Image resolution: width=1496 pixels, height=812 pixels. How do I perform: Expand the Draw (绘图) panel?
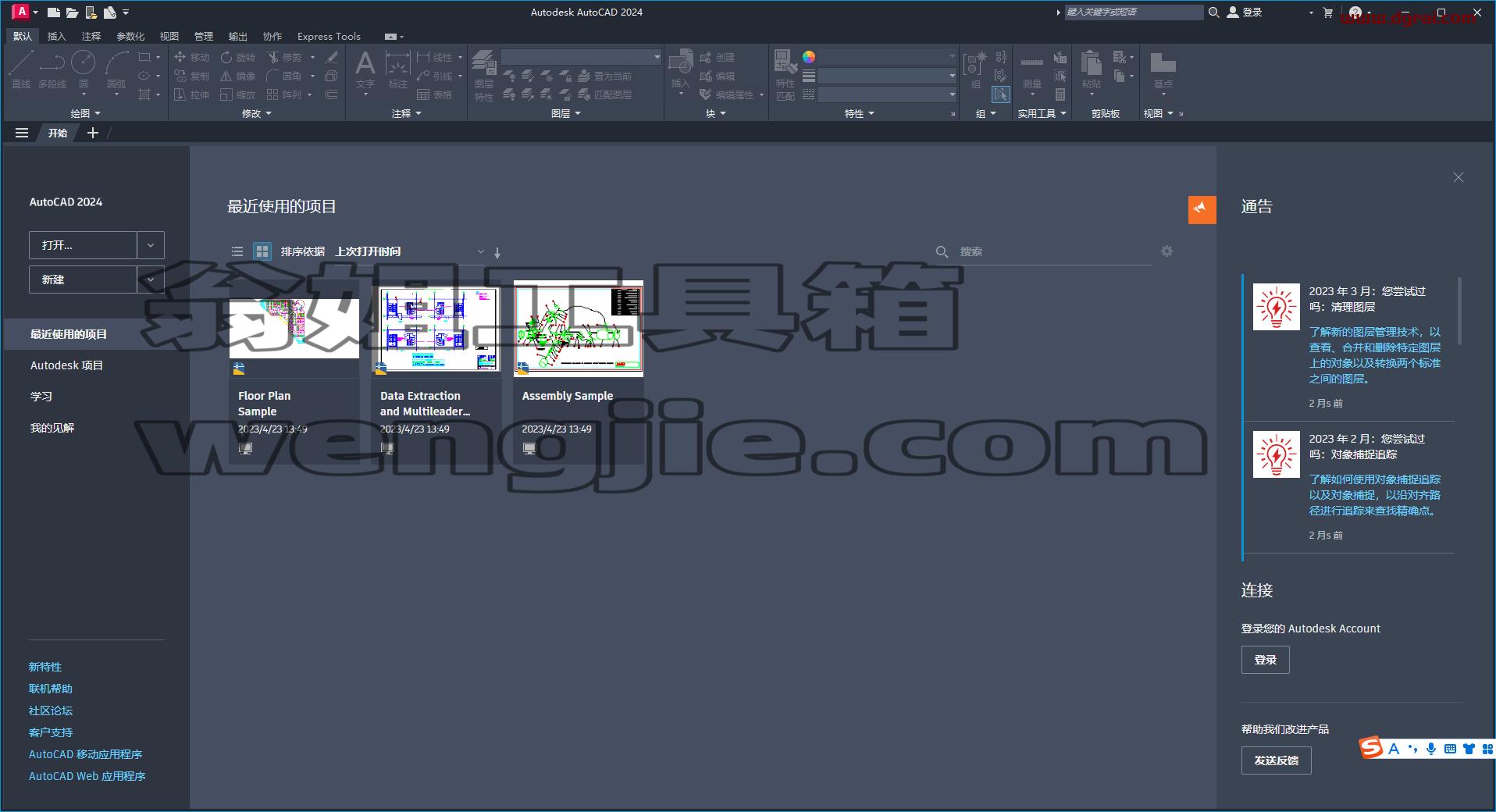(86, 113)
